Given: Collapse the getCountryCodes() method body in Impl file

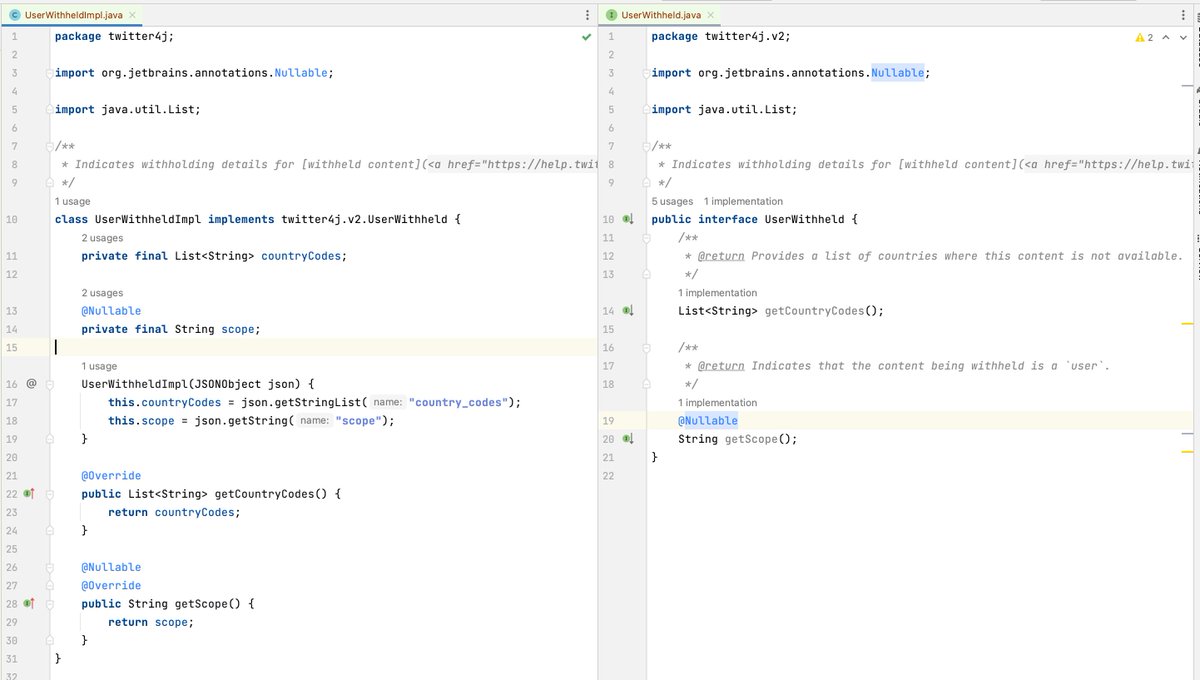Looking at the screenshot, I should point(48,494).
